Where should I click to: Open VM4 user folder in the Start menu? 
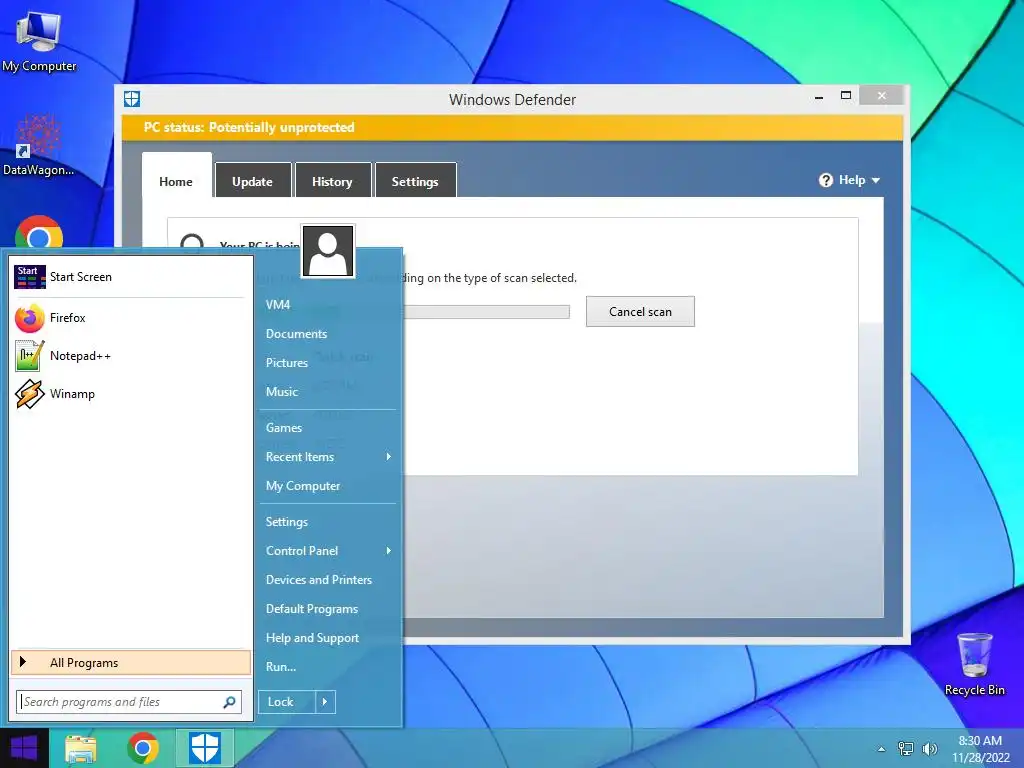(328, 305)
